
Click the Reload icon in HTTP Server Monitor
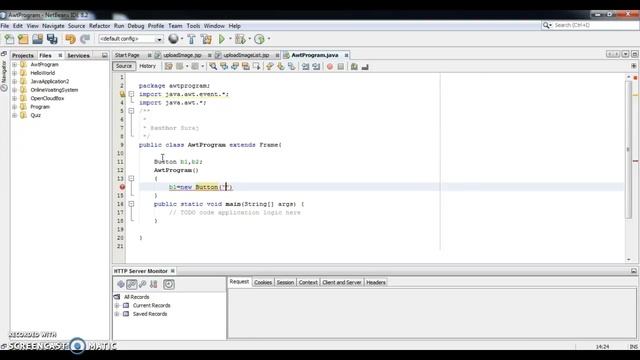point(121,284)
